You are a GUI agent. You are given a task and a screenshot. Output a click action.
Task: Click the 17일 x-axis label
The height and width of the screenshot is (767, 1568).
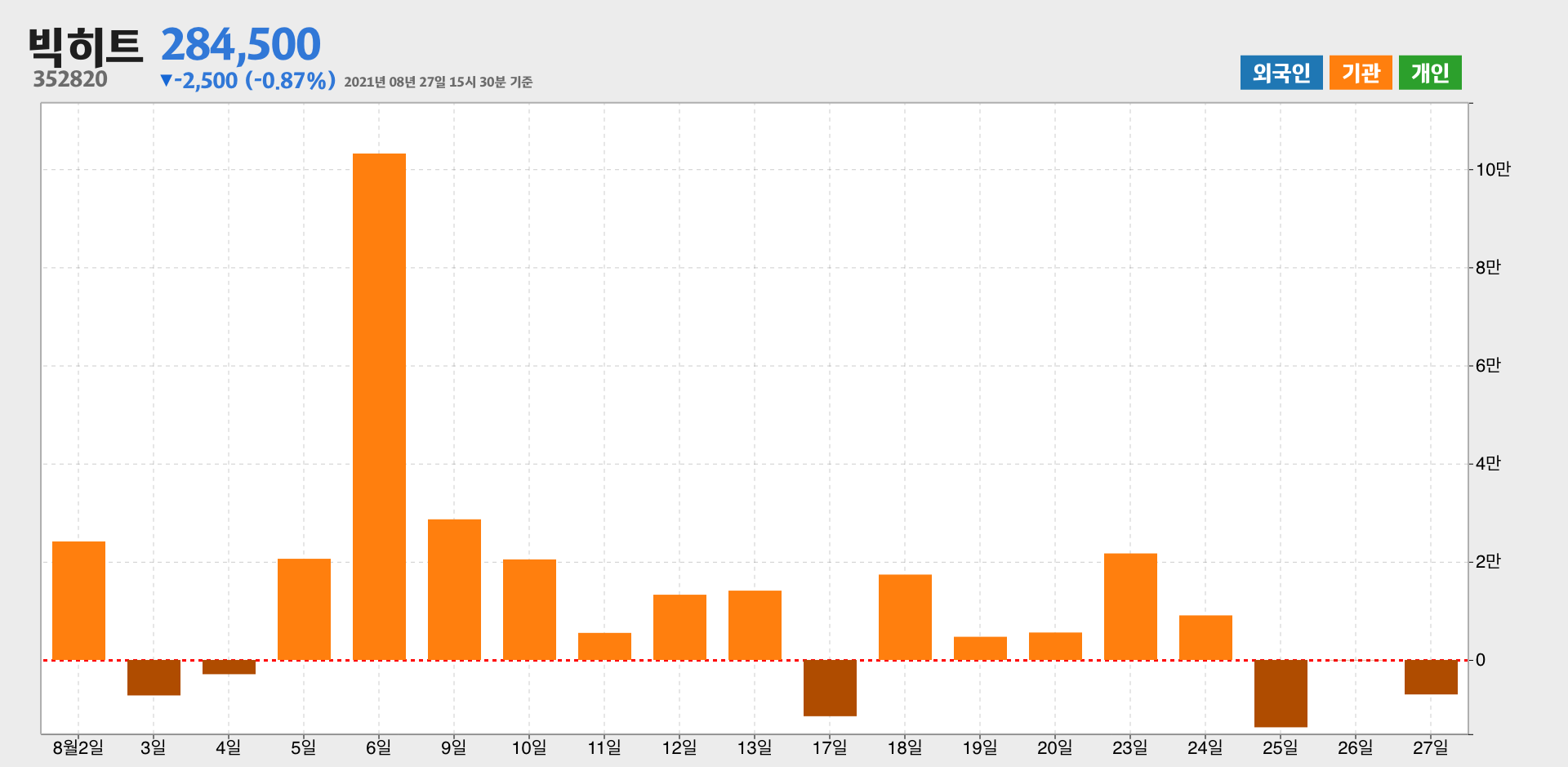click(x=830, y=747)
